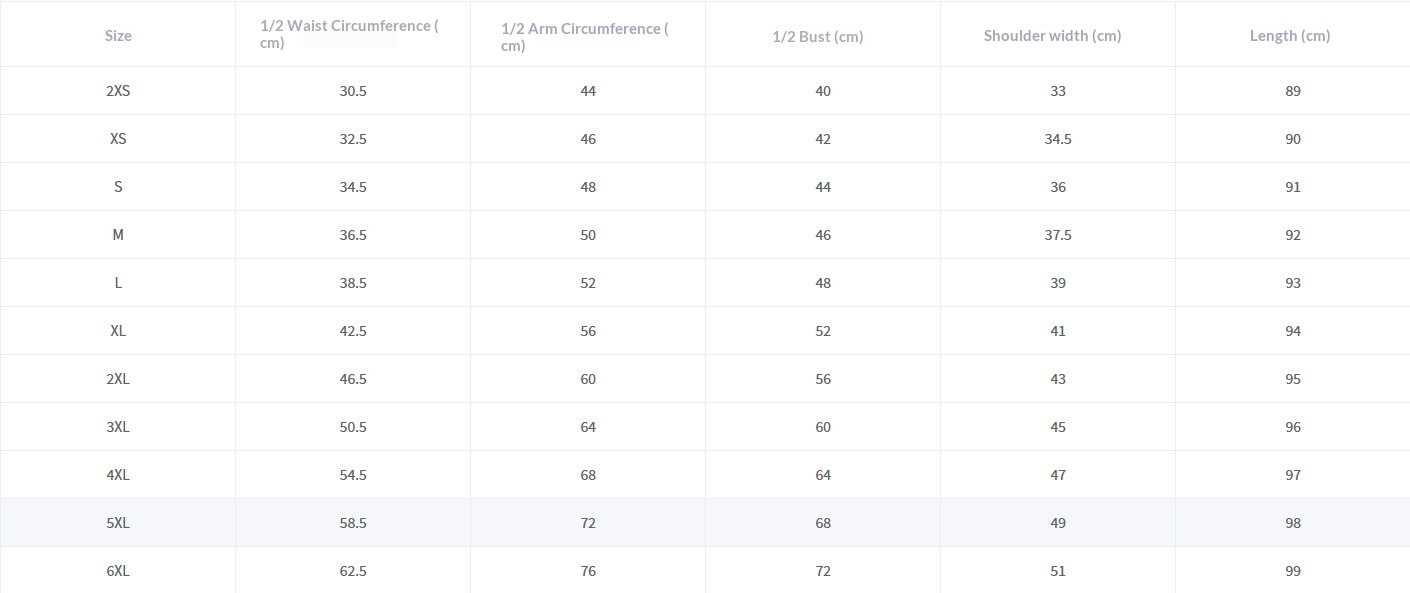The height and width of the screenshot is (593, 1410).
Task: Select the 2XS size row label
Action: pyautogui.click(x=118, y=91)
